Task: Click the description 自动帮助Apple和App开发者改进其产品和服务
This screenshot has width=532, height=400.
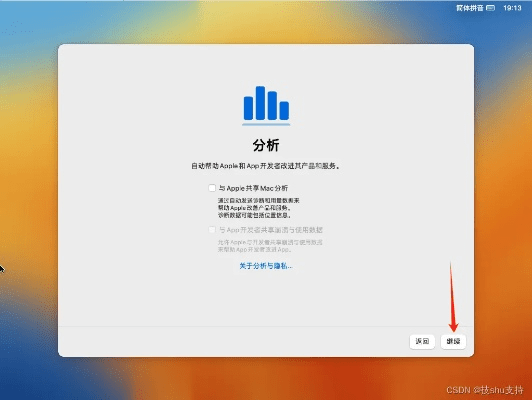Action: pos(266,166)
